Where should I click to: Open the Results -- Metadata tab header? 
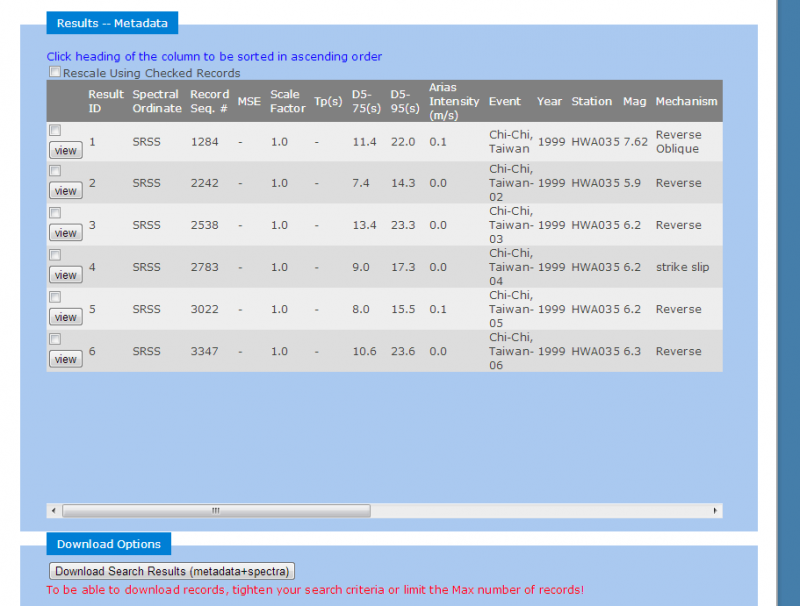[112, 23]
